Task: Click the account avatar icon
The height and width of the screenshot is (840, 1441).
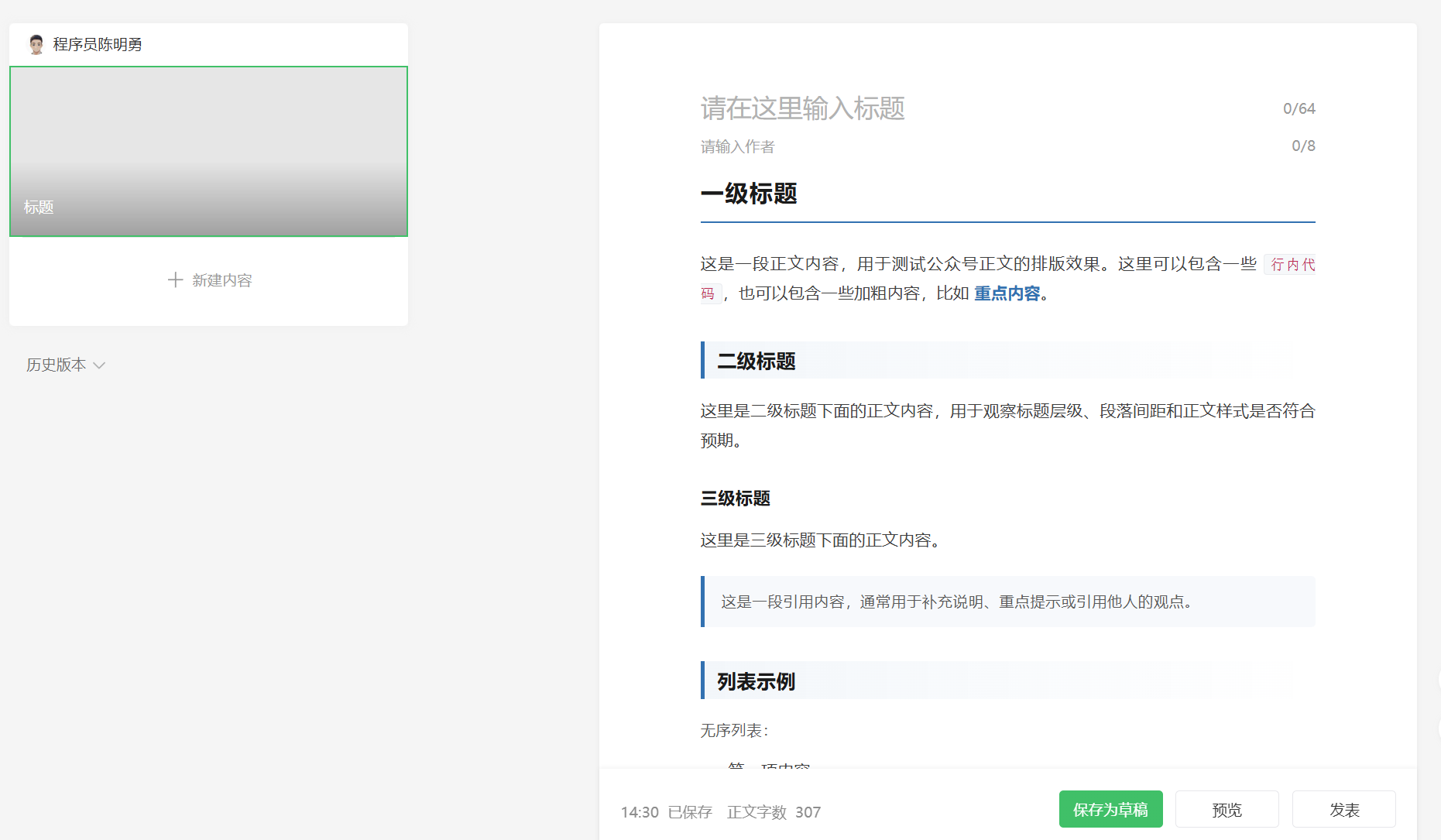Action: pyautogui.click(x=36, y=45)
